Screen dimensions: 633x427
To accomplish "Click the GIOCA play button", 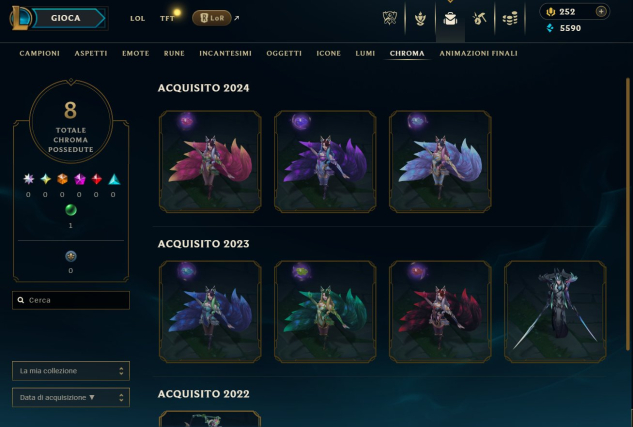I will pos(68,18).
